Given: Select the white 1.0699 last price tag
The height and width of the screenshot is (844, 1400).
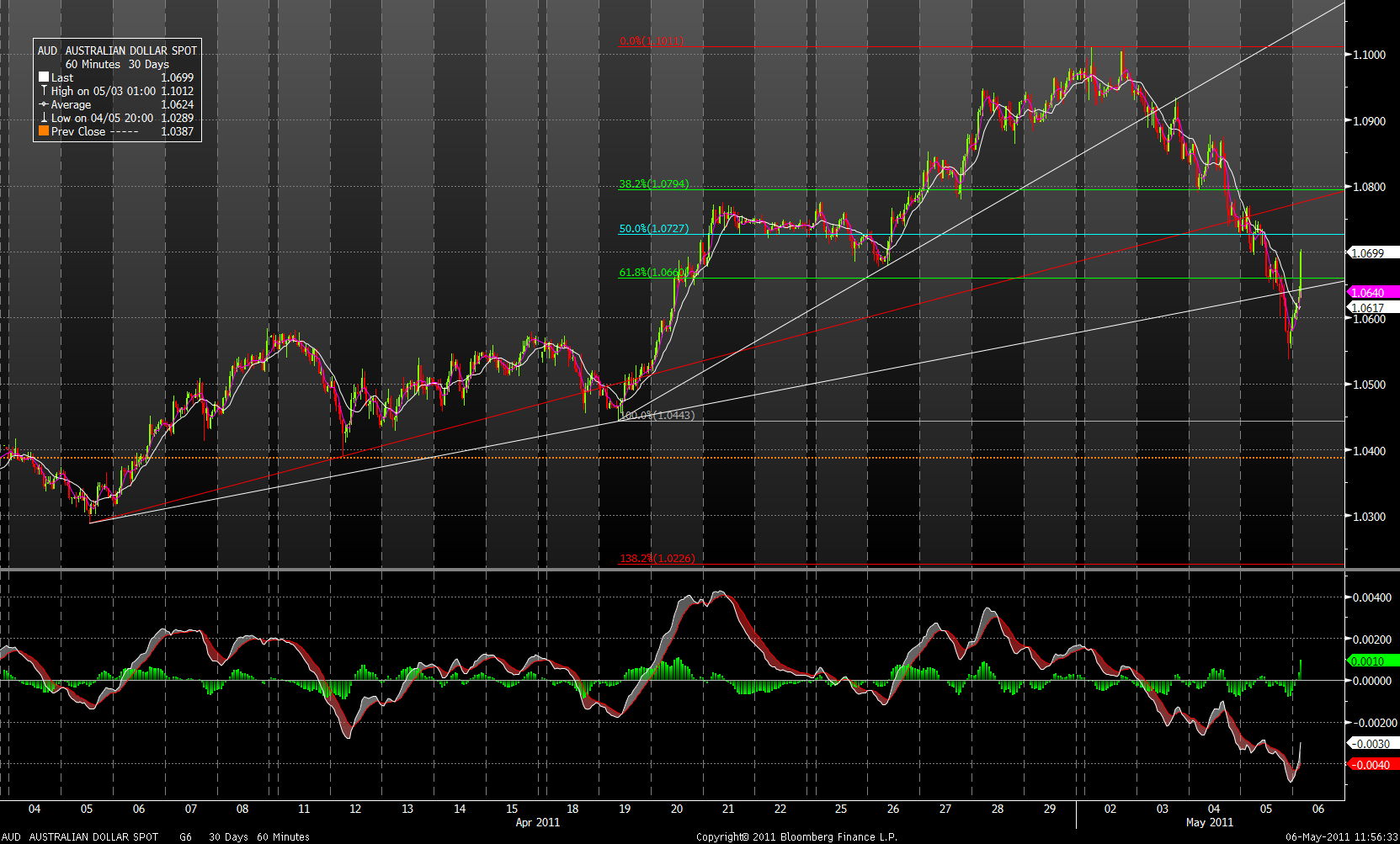Looking at the screenshot, I should (x=1369, y=253).
